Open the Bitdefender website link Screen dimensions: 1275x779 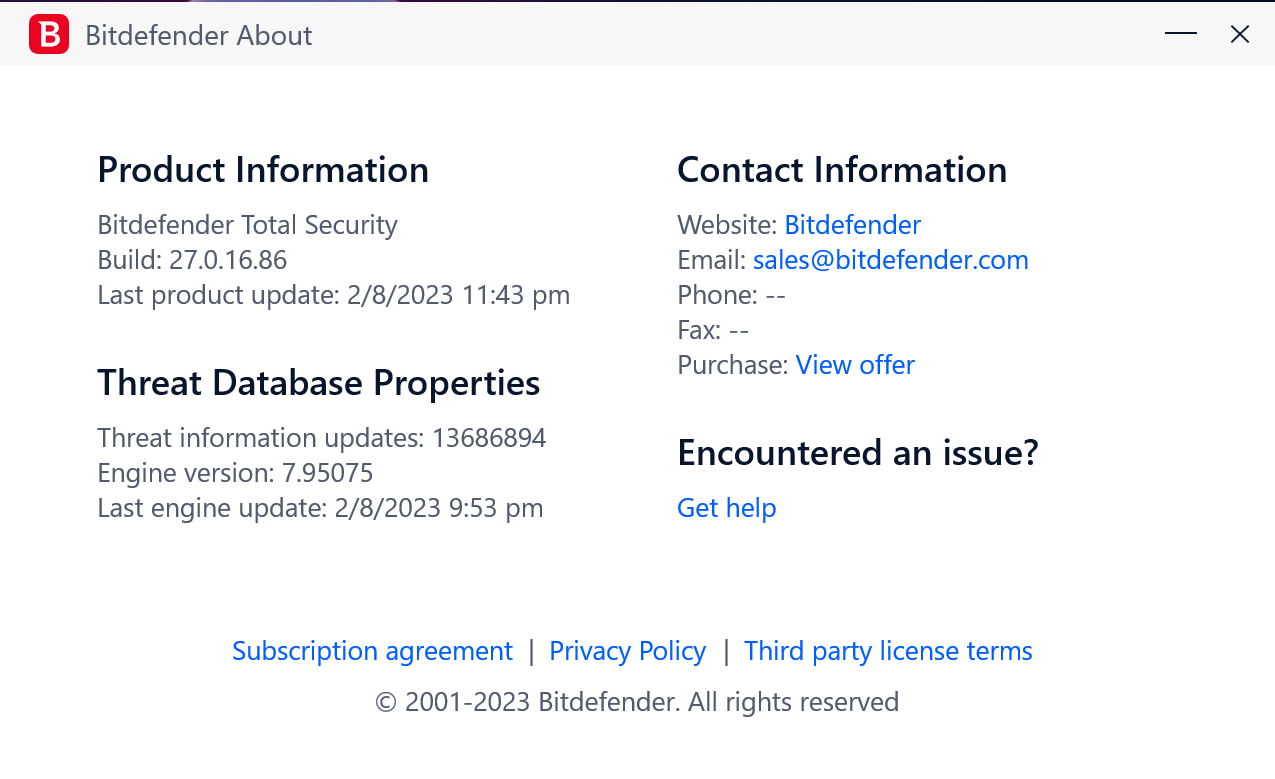tap(852, 225)
